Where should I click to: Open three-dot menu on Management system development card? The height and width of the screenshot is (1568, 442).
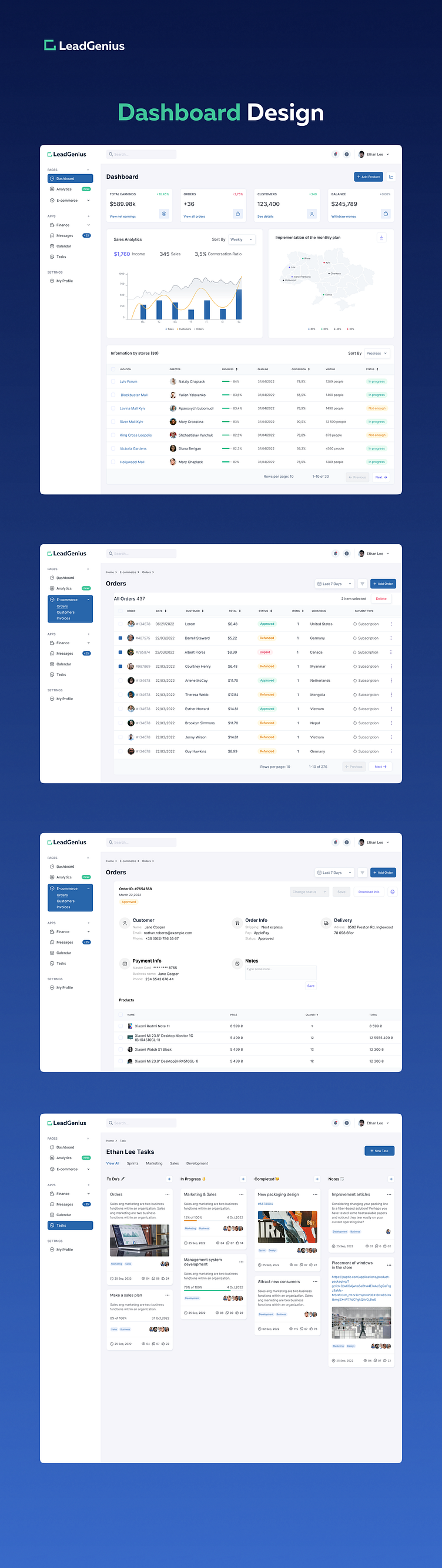(242, 1261)
